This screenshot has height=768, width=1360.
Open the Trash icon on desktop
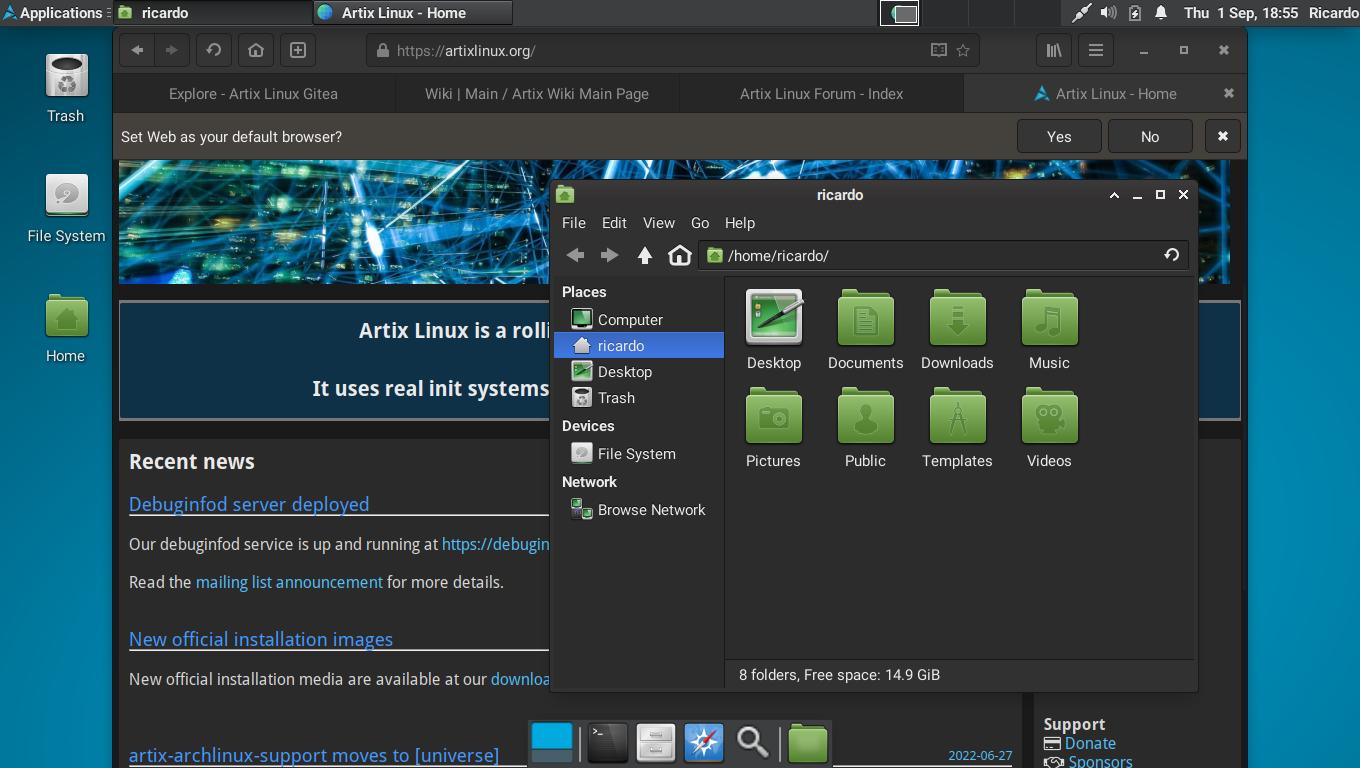66,88
